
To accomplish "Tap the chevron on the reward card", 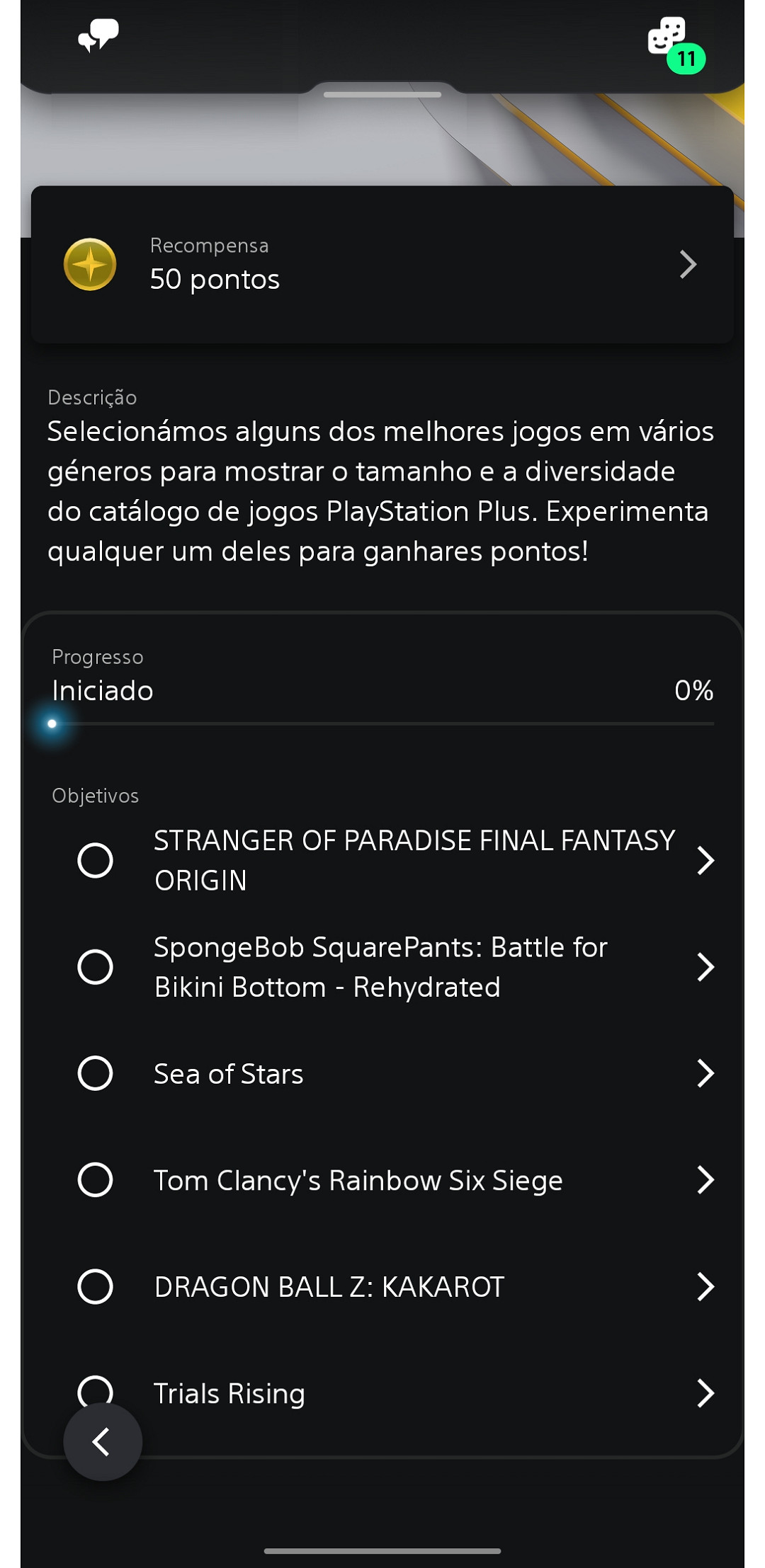I will (x=688, y=265).
